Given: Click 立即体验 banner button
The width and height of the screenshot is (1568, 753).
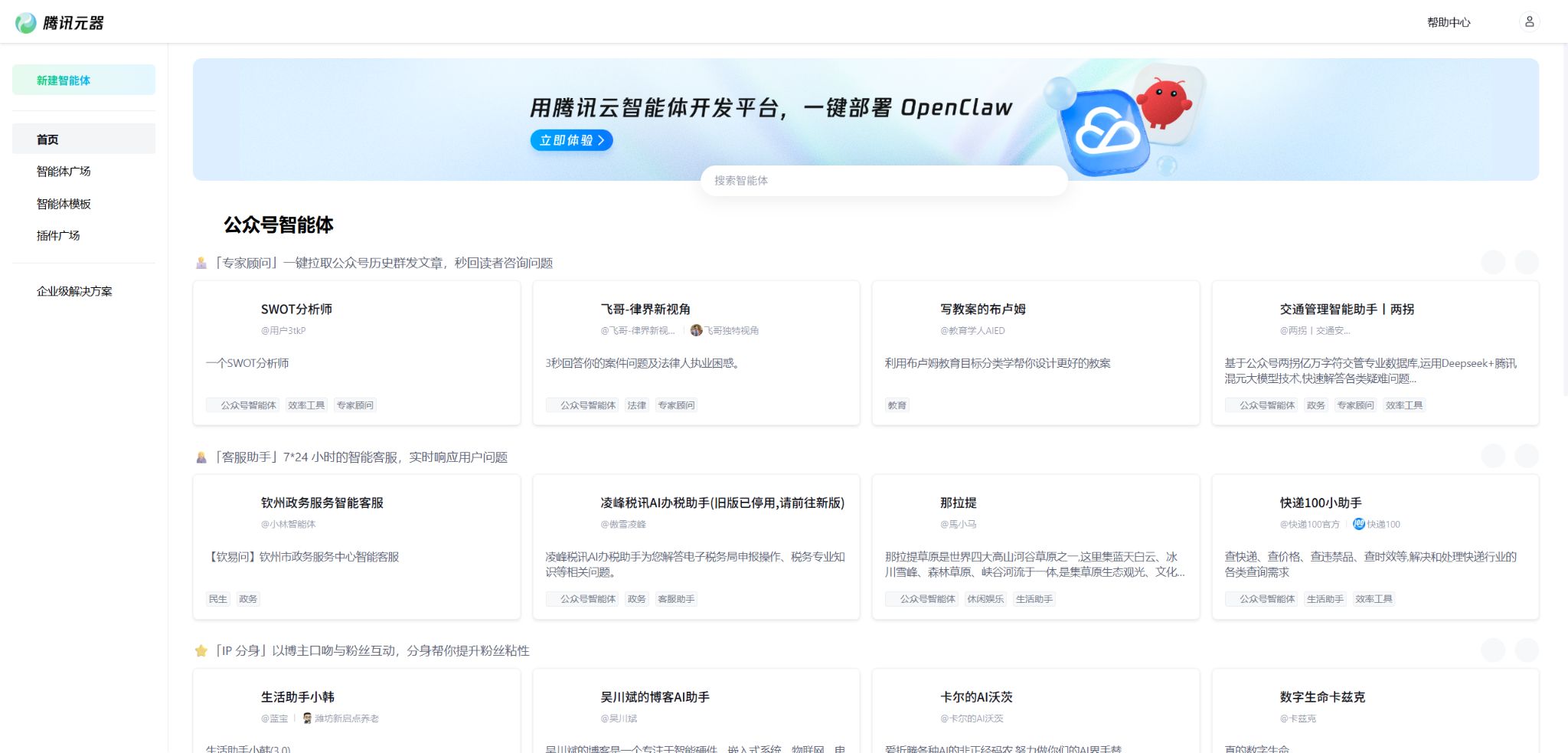Looking at the screenshot, I should pyautogui.click(x=571, y=140).
